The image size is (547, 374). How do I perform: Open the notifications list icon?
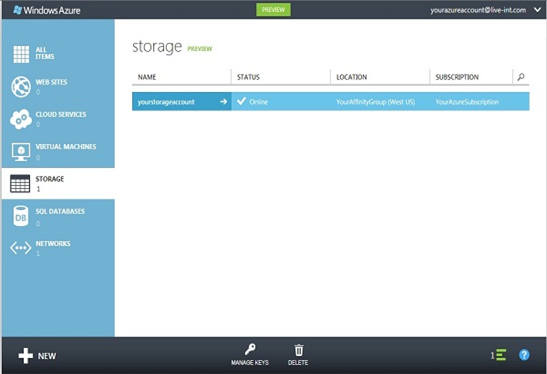[x=501, y=355]
